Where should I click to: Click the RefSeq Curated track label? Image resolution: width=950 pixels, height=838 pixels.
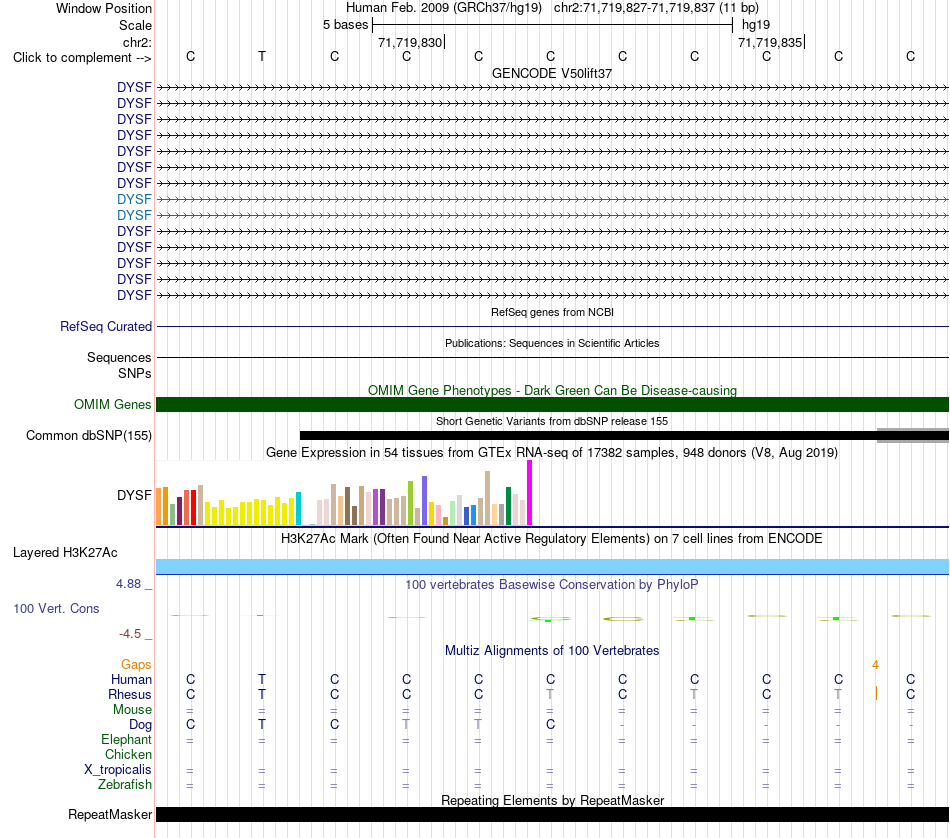(x=105, y=327)
